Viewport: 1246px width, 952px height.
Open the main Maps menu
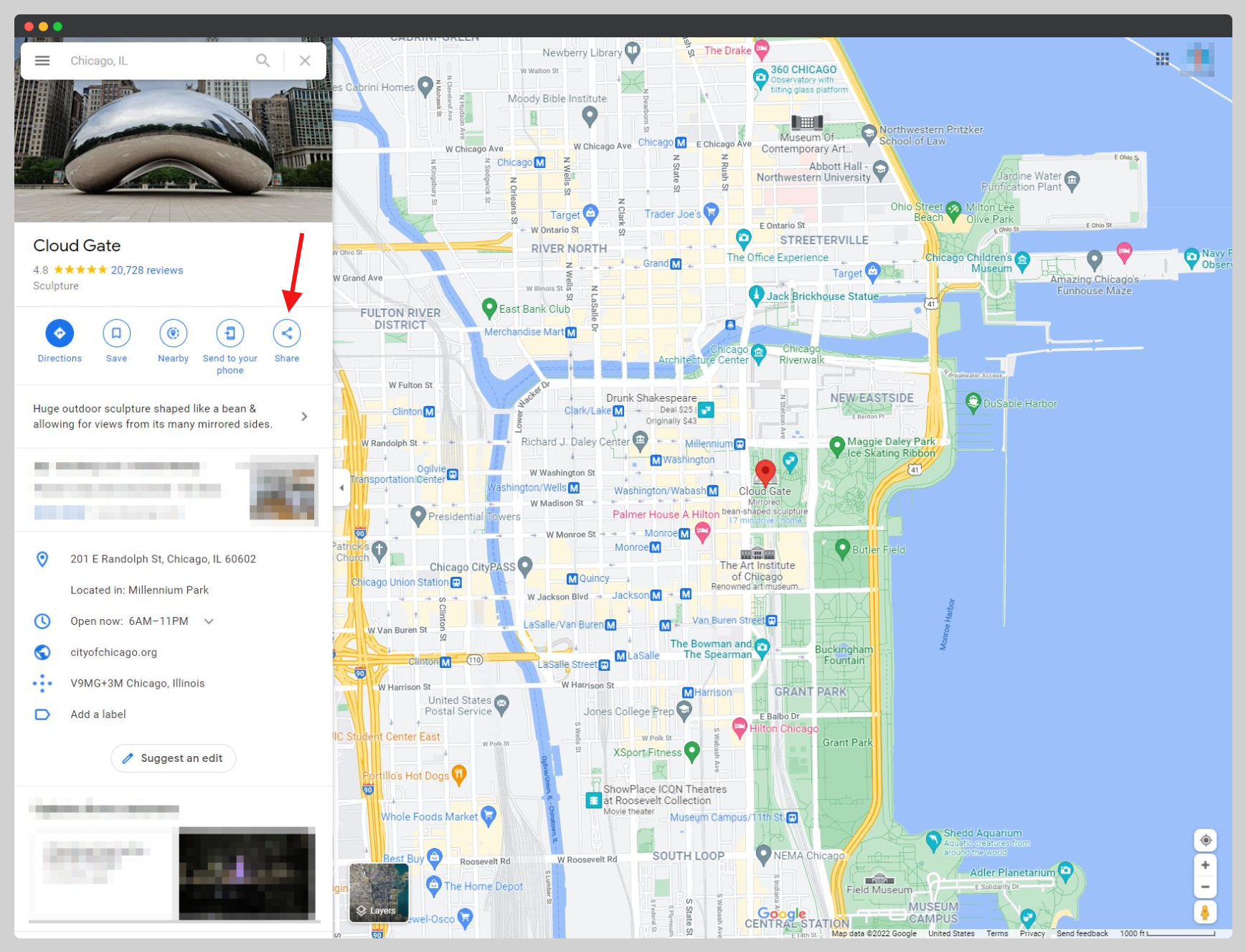pyautogui.click(x=42, y=60)
